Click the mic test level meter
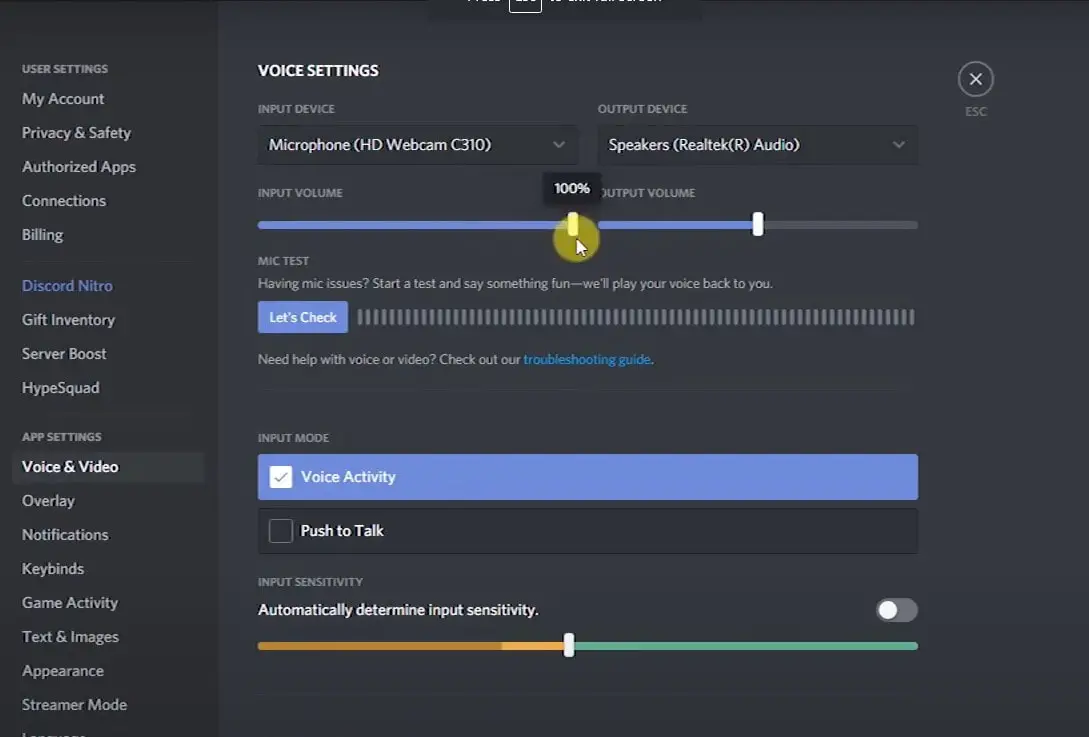This screenshot has width=1089, height=737. tap(635, 318)
